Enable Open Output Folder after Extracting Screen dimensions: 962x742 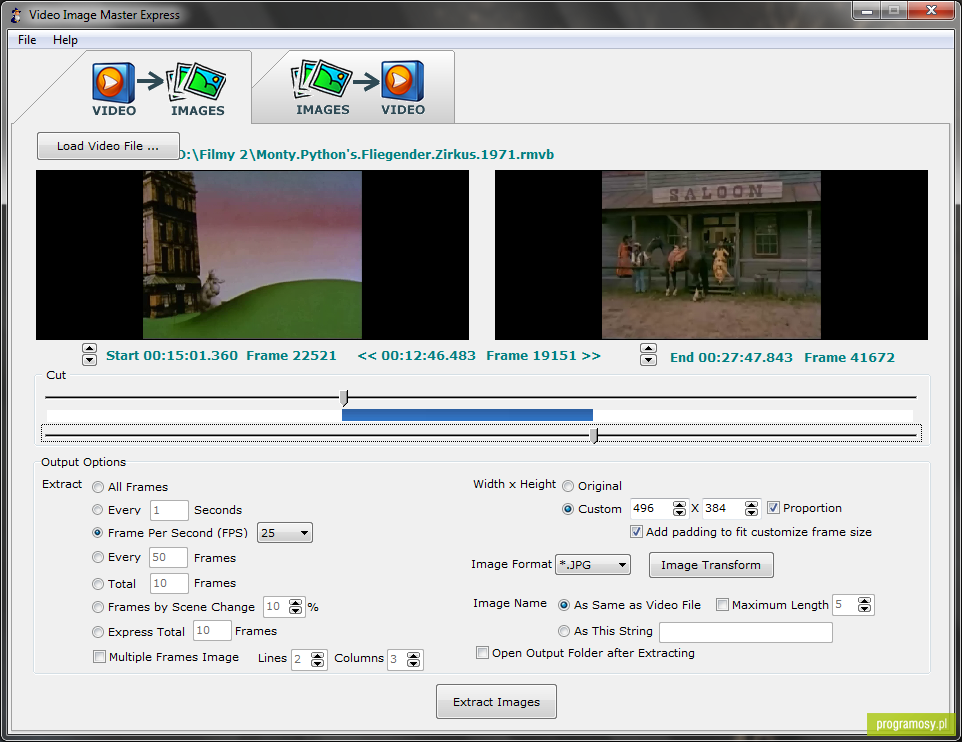pyautogui.click(x=483, y=652)
